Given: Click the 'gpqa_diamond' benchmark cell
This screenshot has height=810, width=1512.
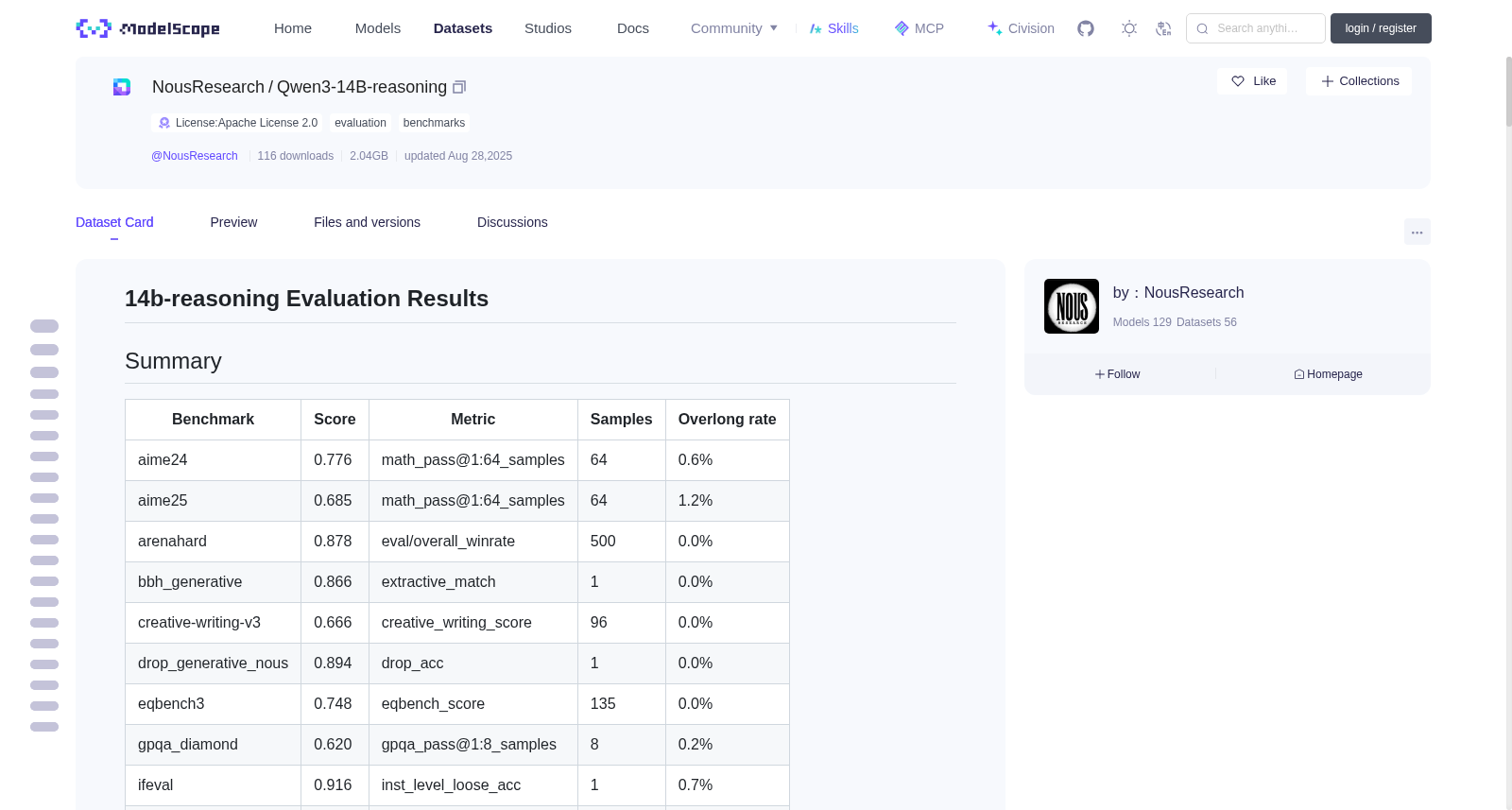Looking at the screenshot, I should coord(213,745).
